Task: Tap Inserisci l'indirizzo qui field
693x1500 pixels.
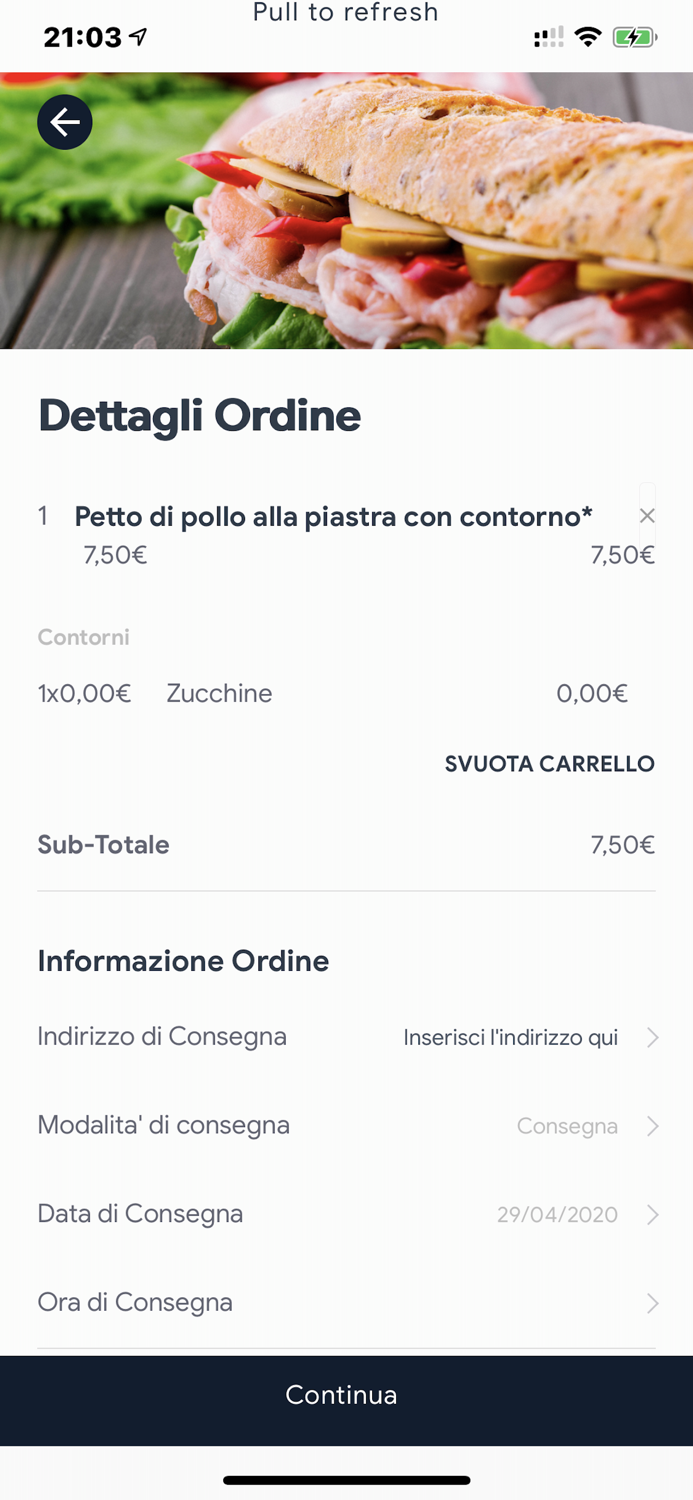Action: tap(511, 1037)
